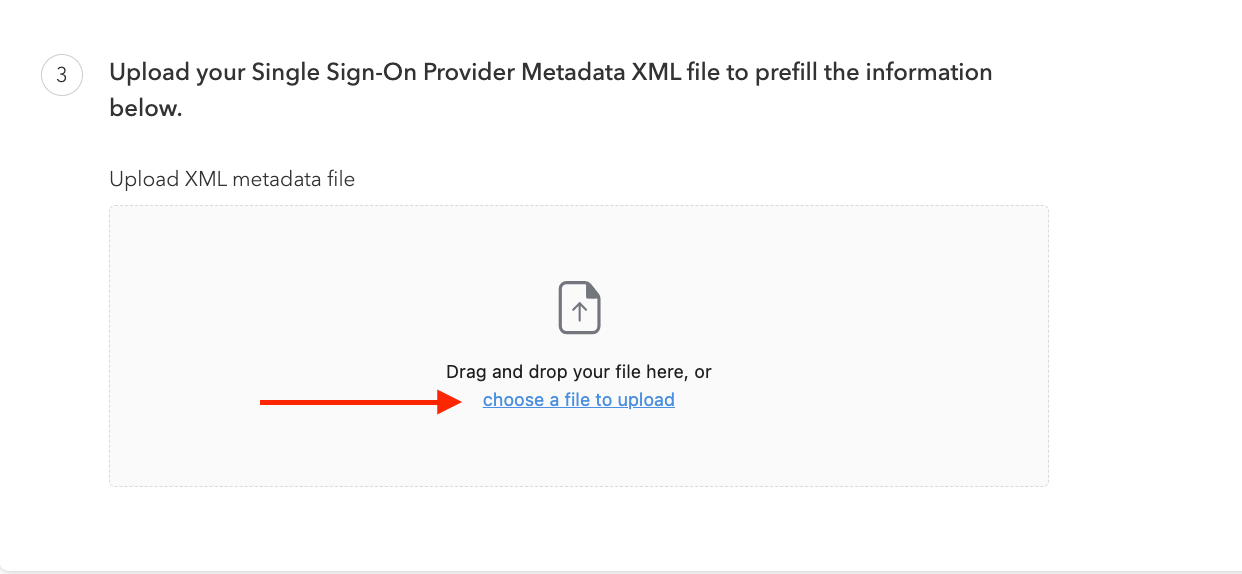Click the "Upload XML metadata file" label
The height and width of the screenshot is (574, 1242).
tap(232, 179)
